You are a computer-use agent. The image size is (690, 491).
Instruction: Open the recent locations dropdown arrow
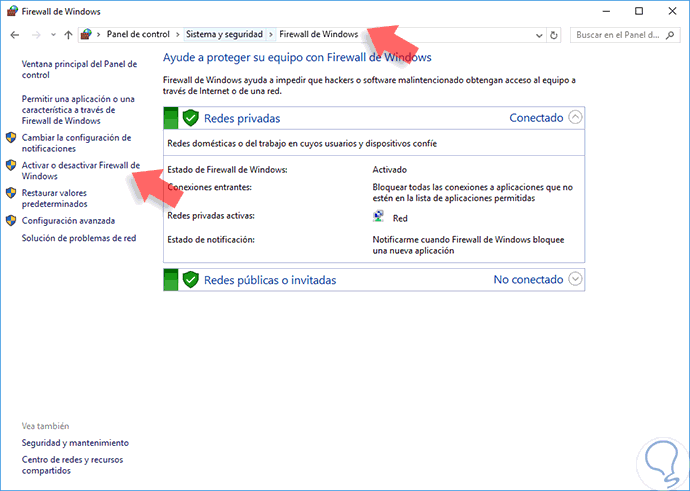(x=53, y=35)
